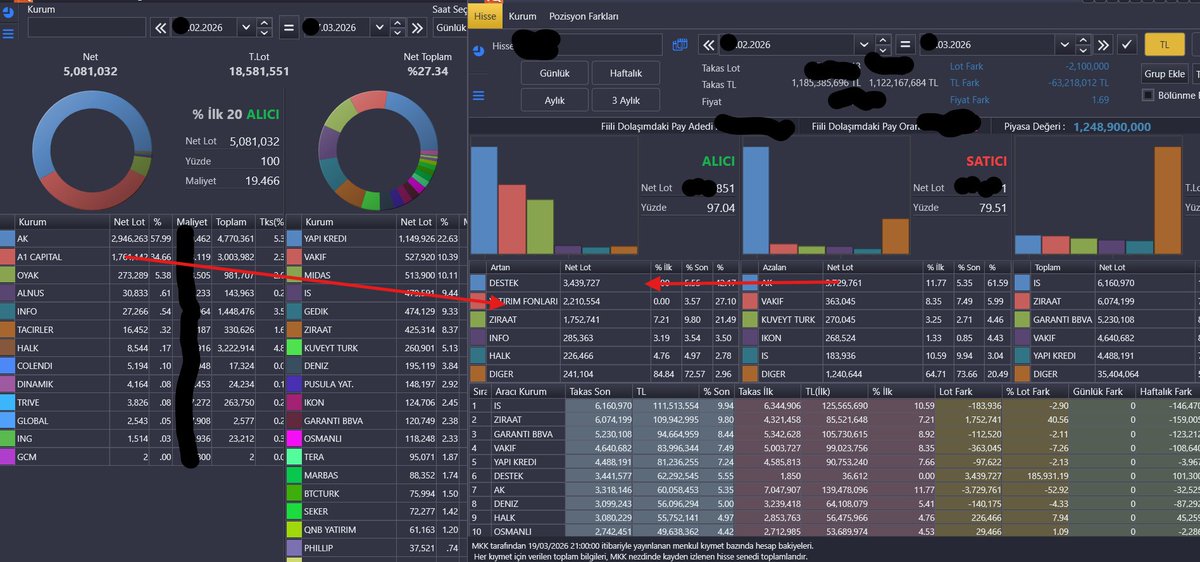
Task: Select the Günlük period button
Action: point(555,74)
